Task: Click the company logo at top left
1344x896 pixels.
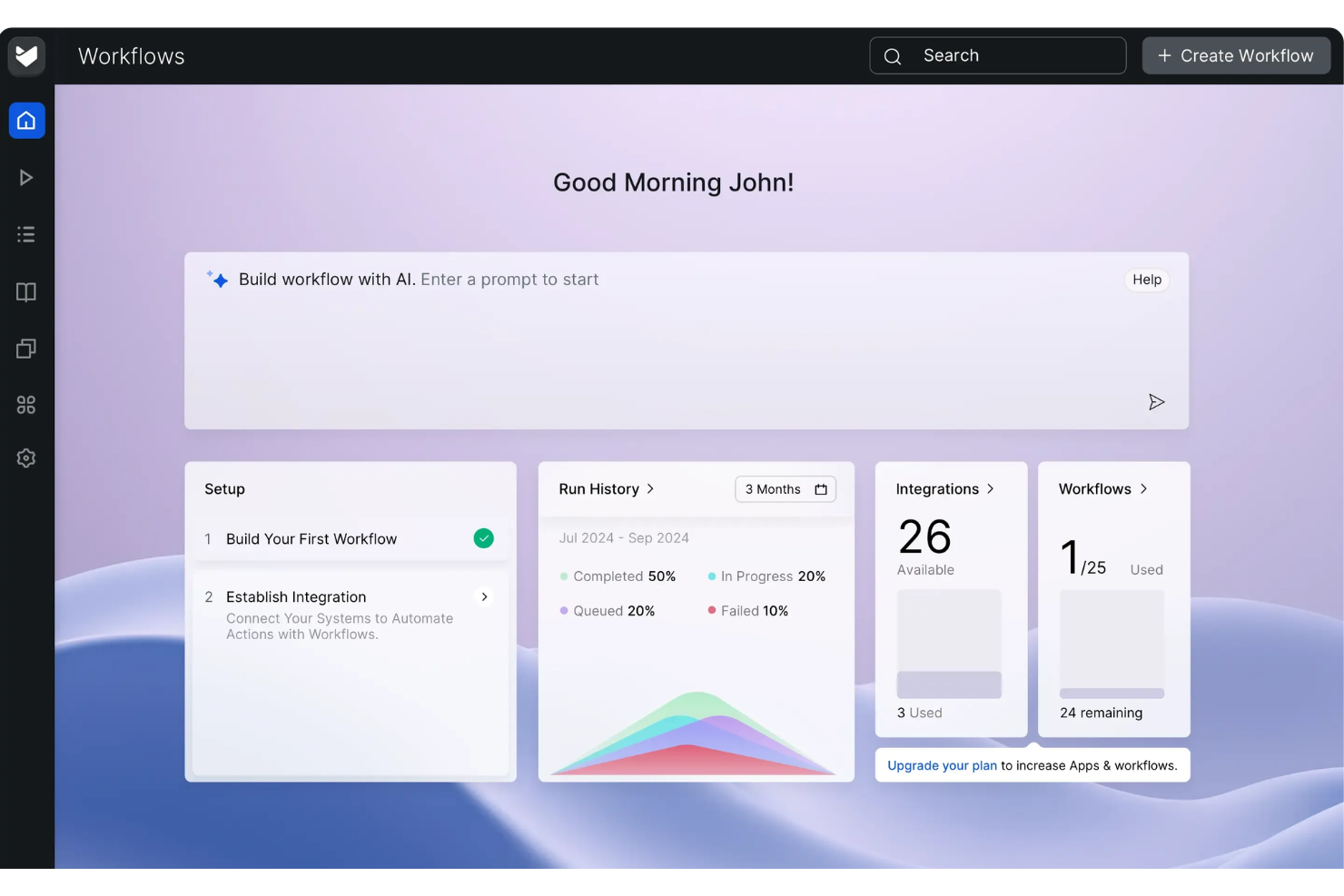Action: (26, 55)
